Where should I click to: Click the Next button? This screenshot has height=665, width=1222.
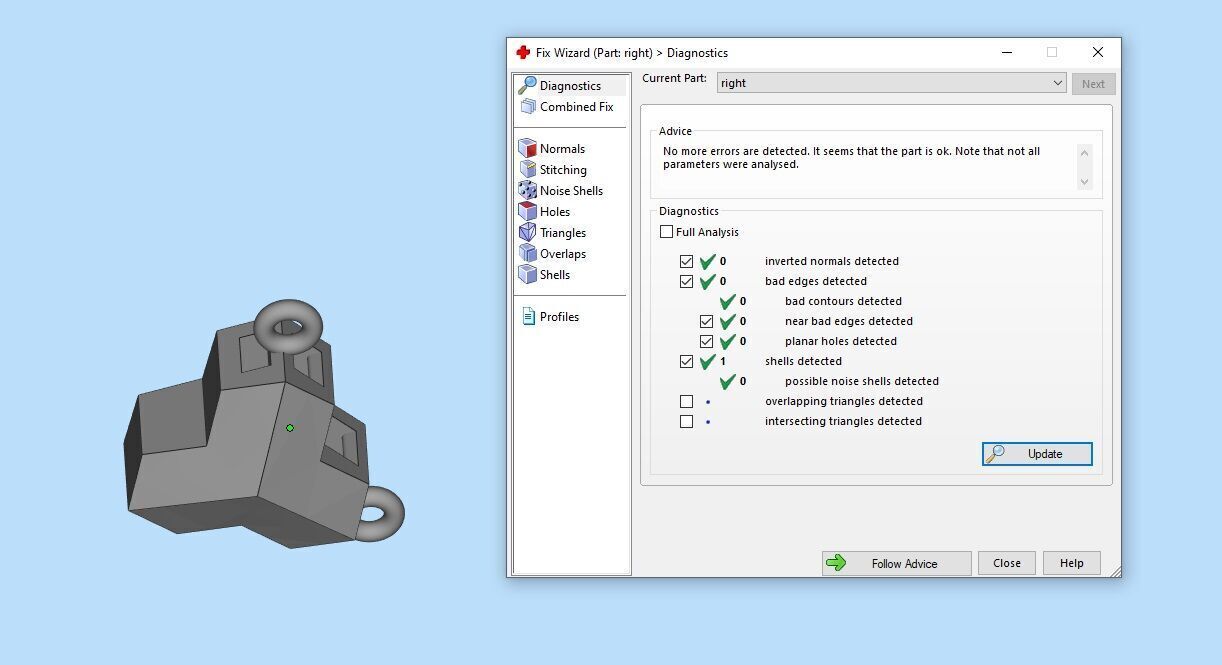pos(1093,84)
